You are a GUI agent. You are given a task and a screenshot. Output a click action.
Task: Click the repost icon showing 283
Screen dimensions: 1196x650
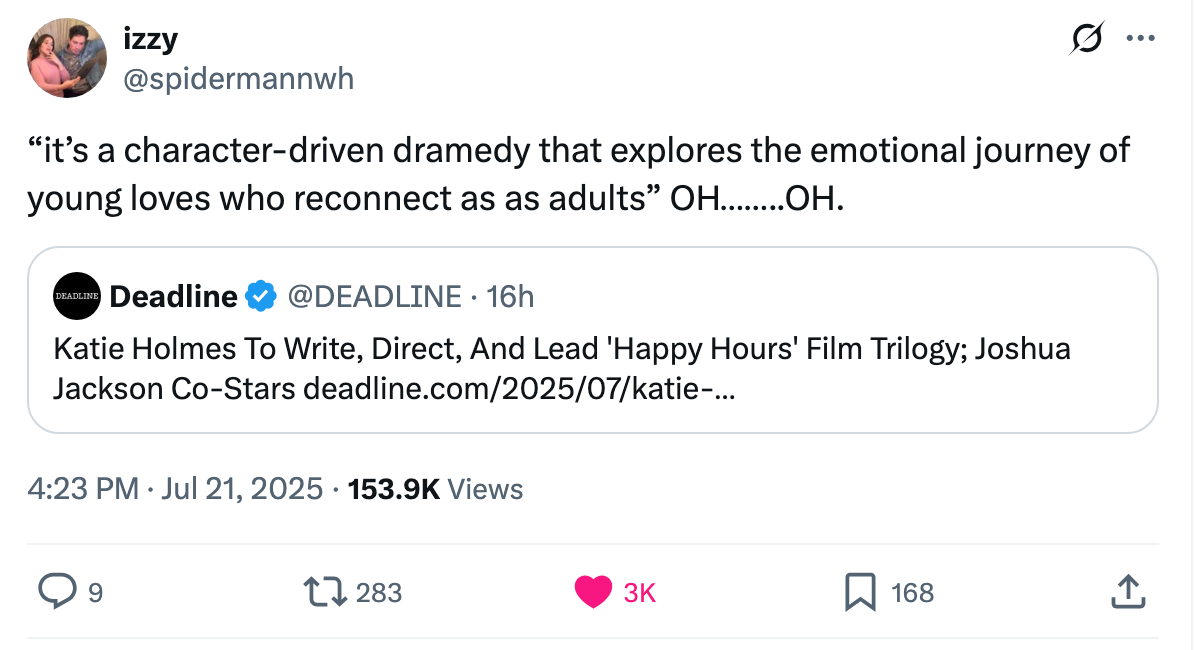pyautogui.click(x=324, y=592)
